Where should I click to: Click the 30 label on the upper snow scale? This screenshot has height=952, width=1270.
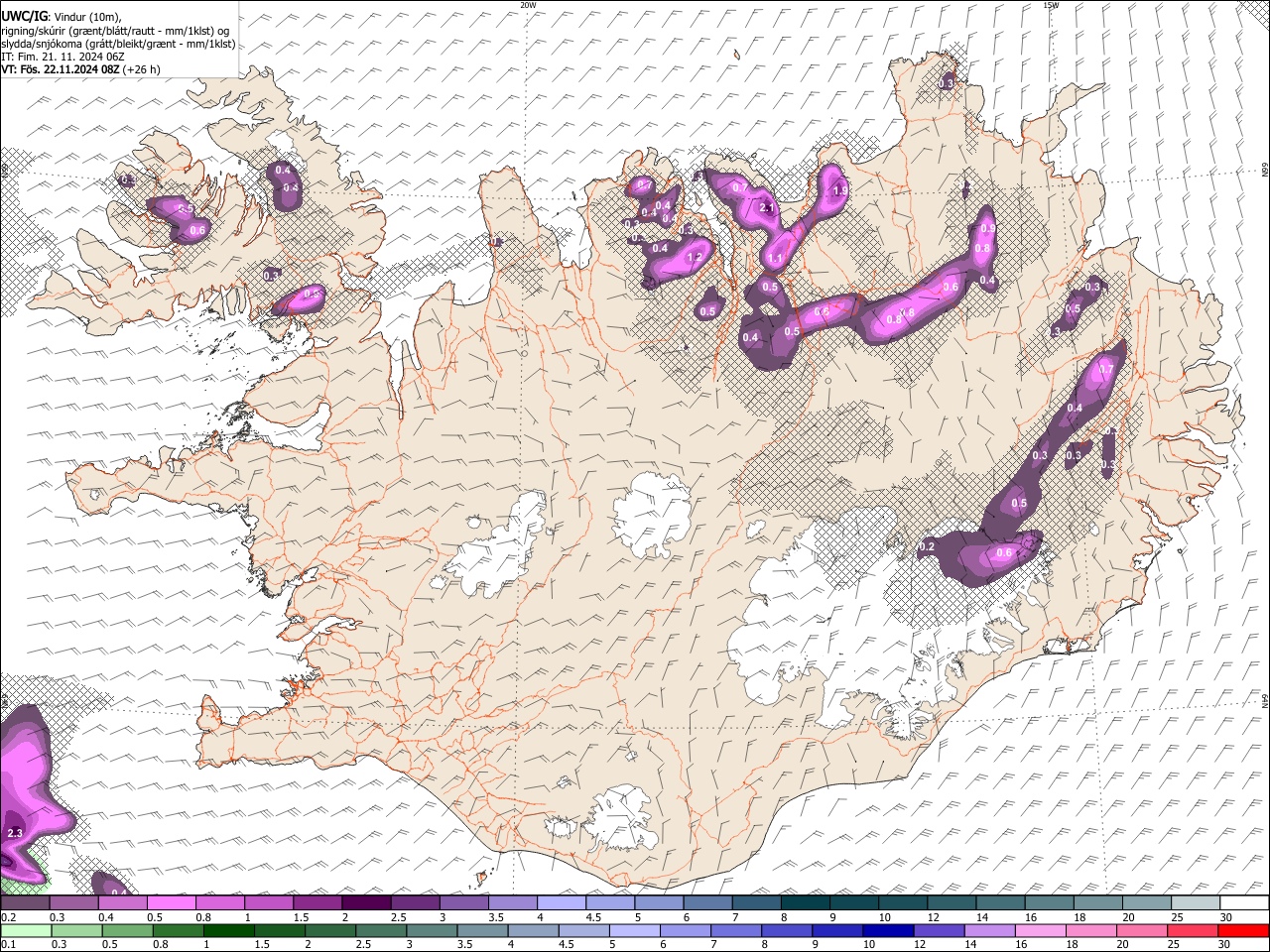coord(1225,917)
